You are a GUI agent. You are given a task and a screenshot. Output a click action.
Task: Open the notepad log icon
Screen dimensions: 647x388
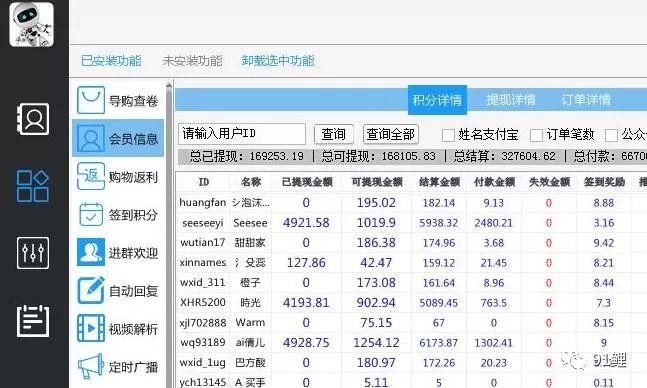pos(33,321)
